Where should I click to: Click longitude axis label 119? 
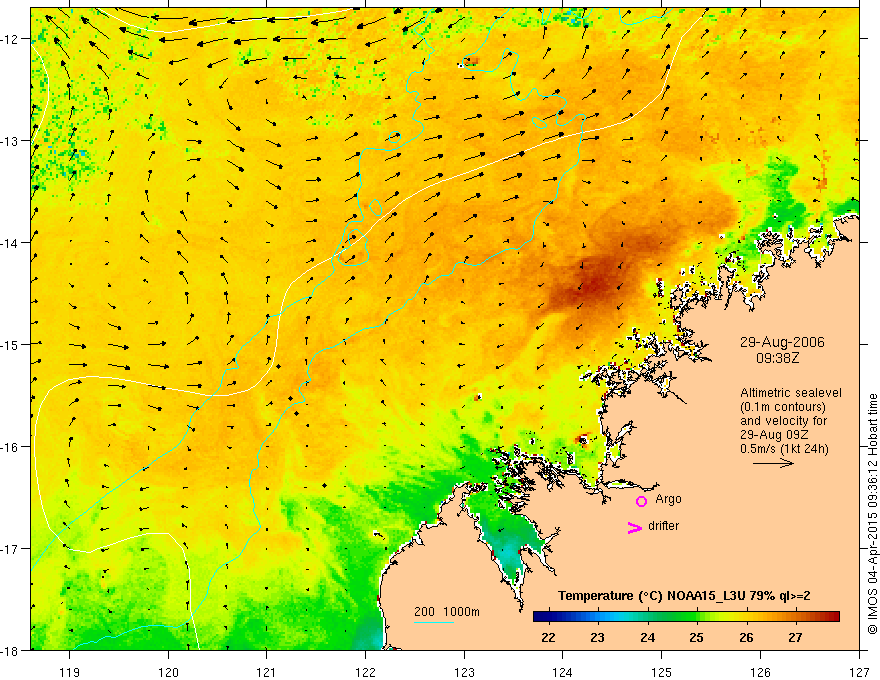[x=70, y=673]
